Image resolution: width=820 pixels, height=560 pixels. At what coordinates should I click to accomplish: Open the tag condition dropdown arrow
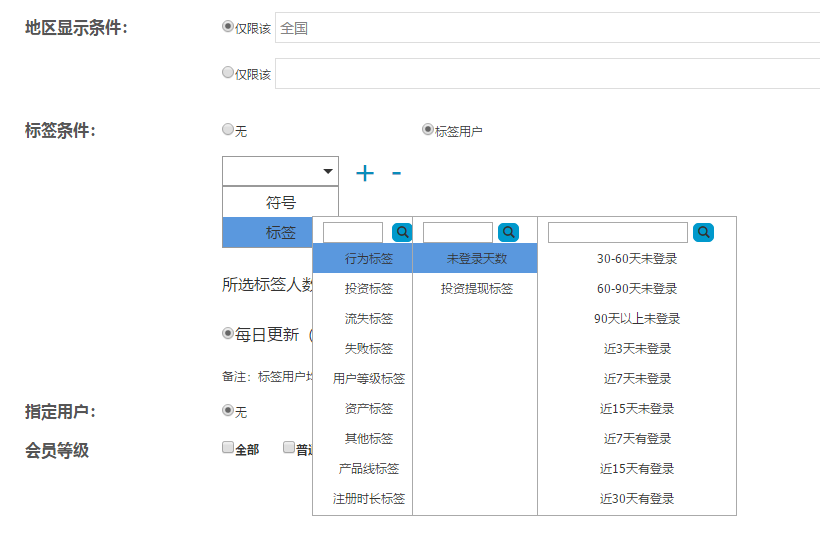[x=328, y=171]
